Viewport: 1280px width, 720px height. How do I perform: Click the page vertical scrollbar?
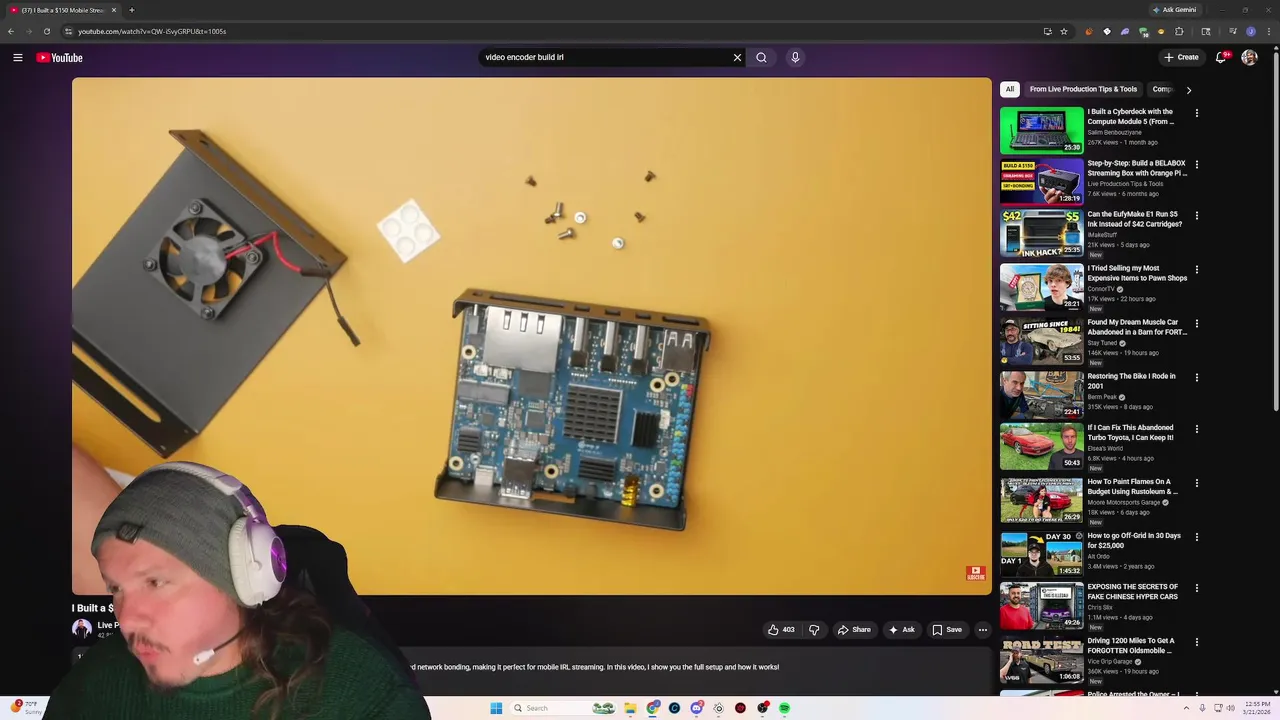[1276, 230]
